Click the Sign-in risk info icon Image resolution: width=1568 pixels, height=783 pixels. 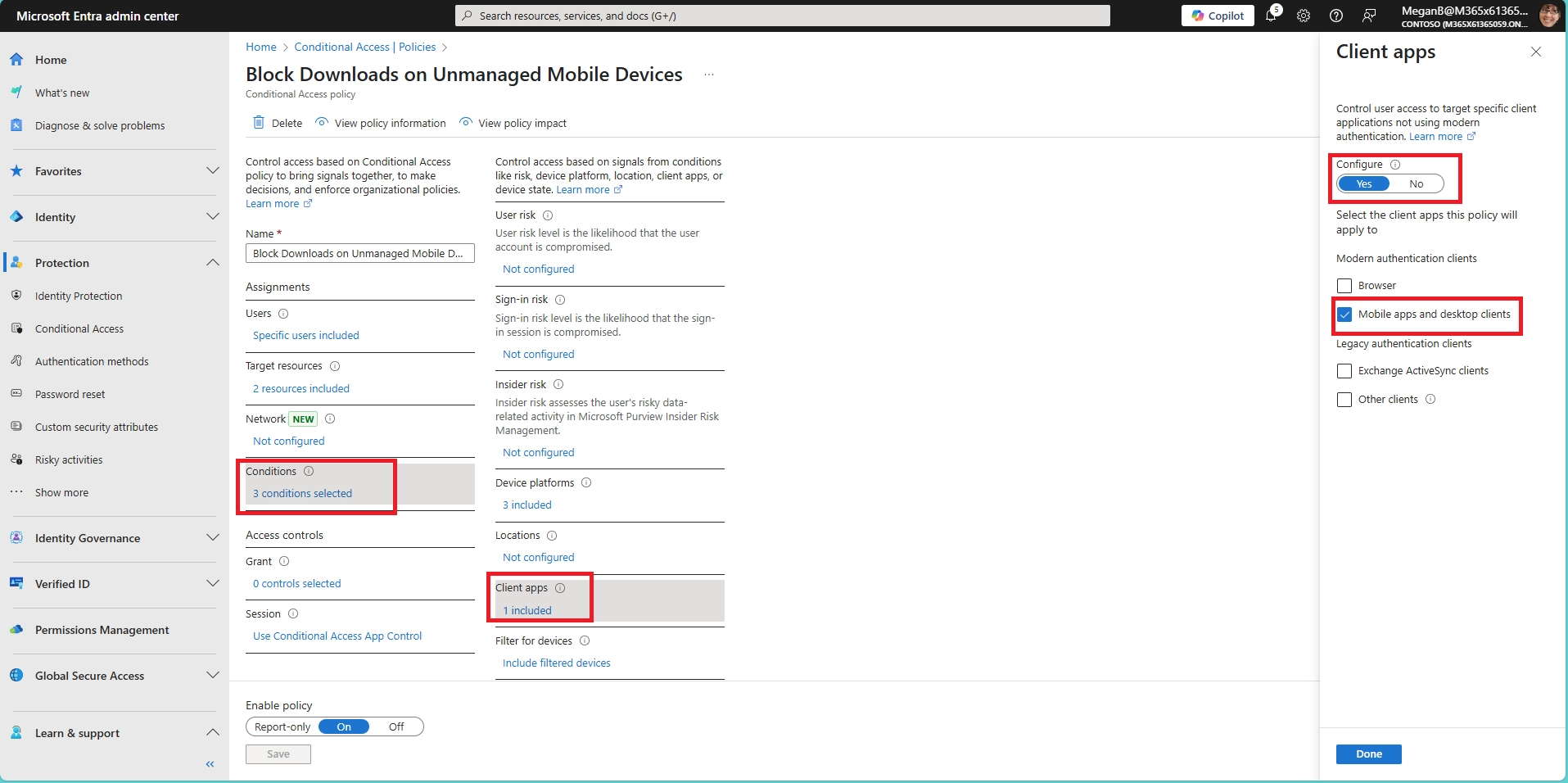click(x=560, y=300)
